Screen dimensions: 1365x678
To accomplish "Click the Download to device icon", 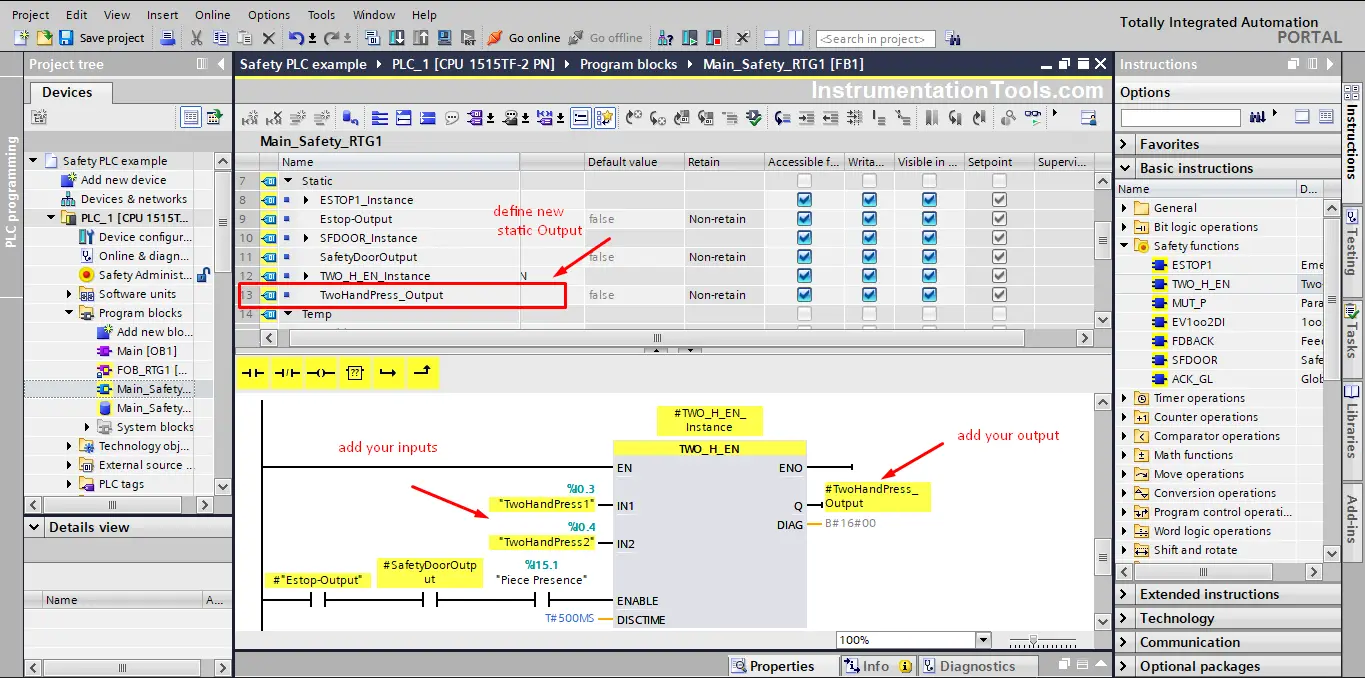I will pos(395,38).
